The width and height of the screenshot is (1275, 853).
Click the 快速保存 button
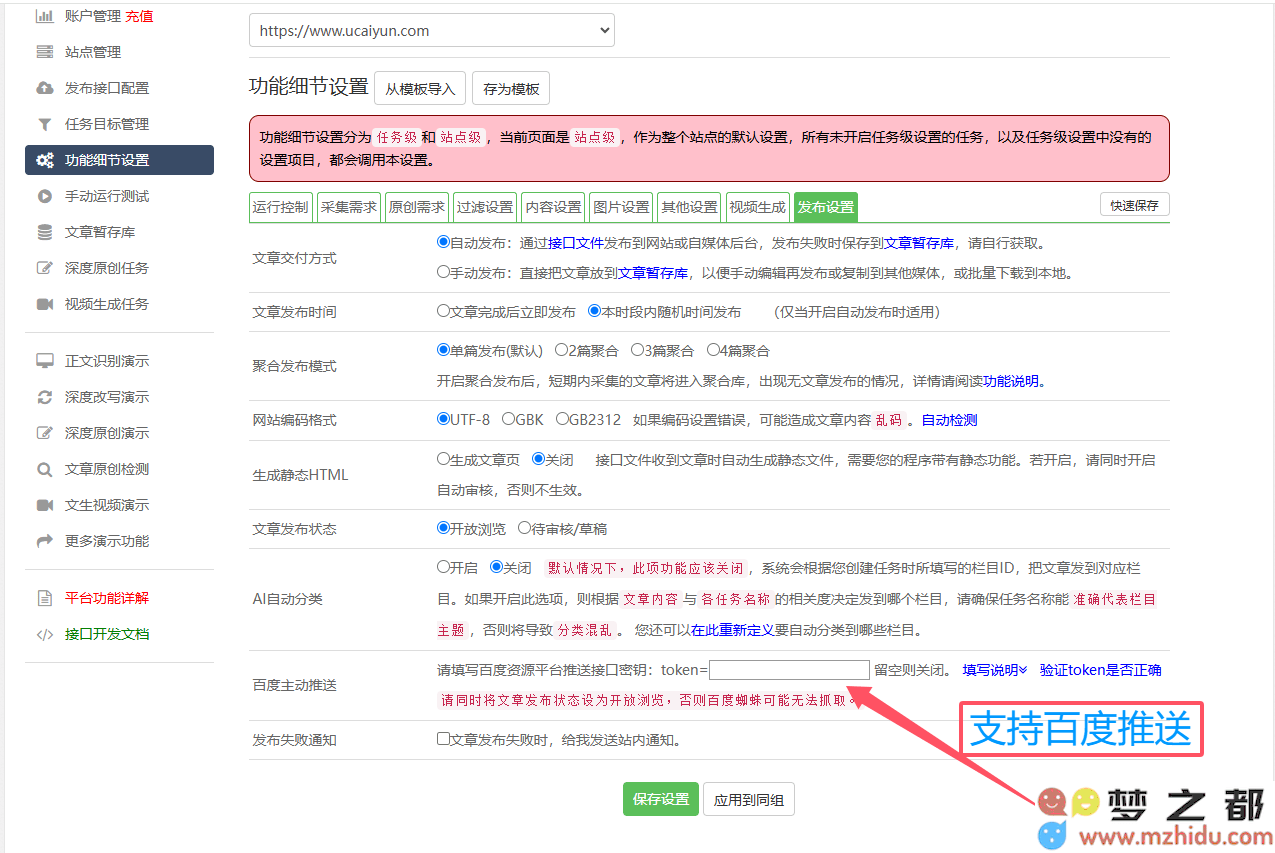(1135, 205)
